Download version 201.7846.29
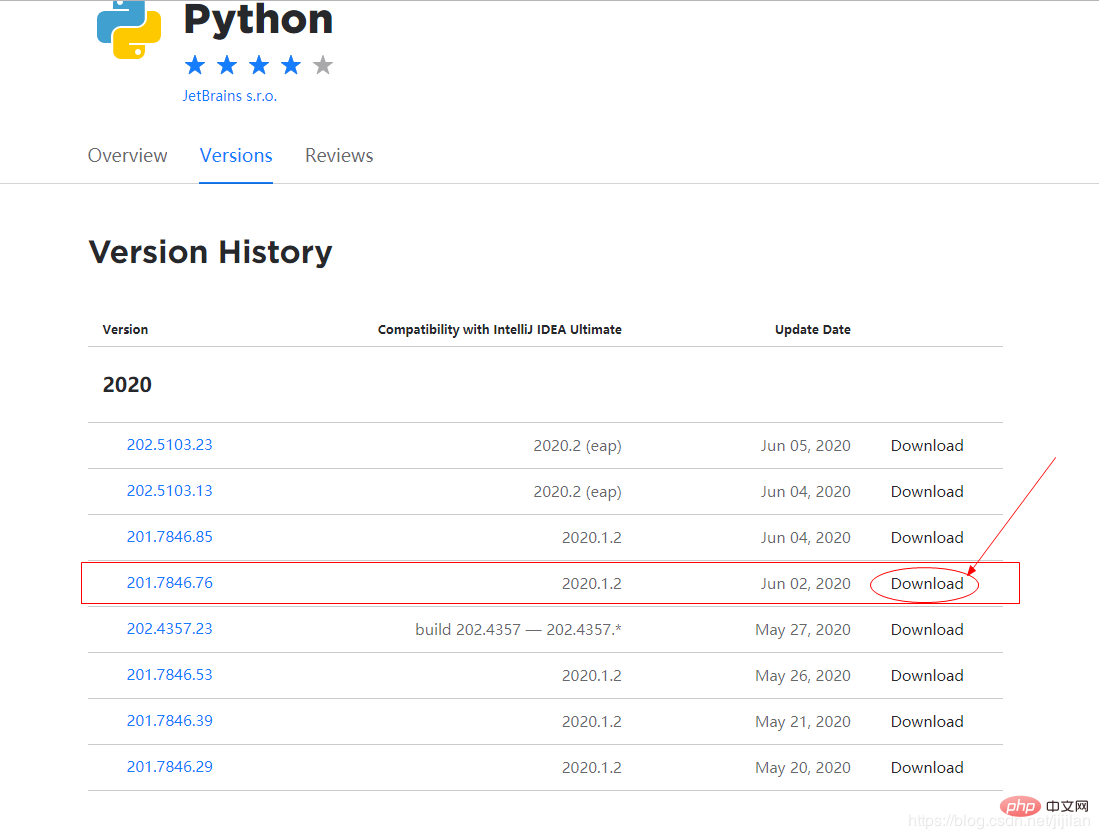 [x=926, y=767]
